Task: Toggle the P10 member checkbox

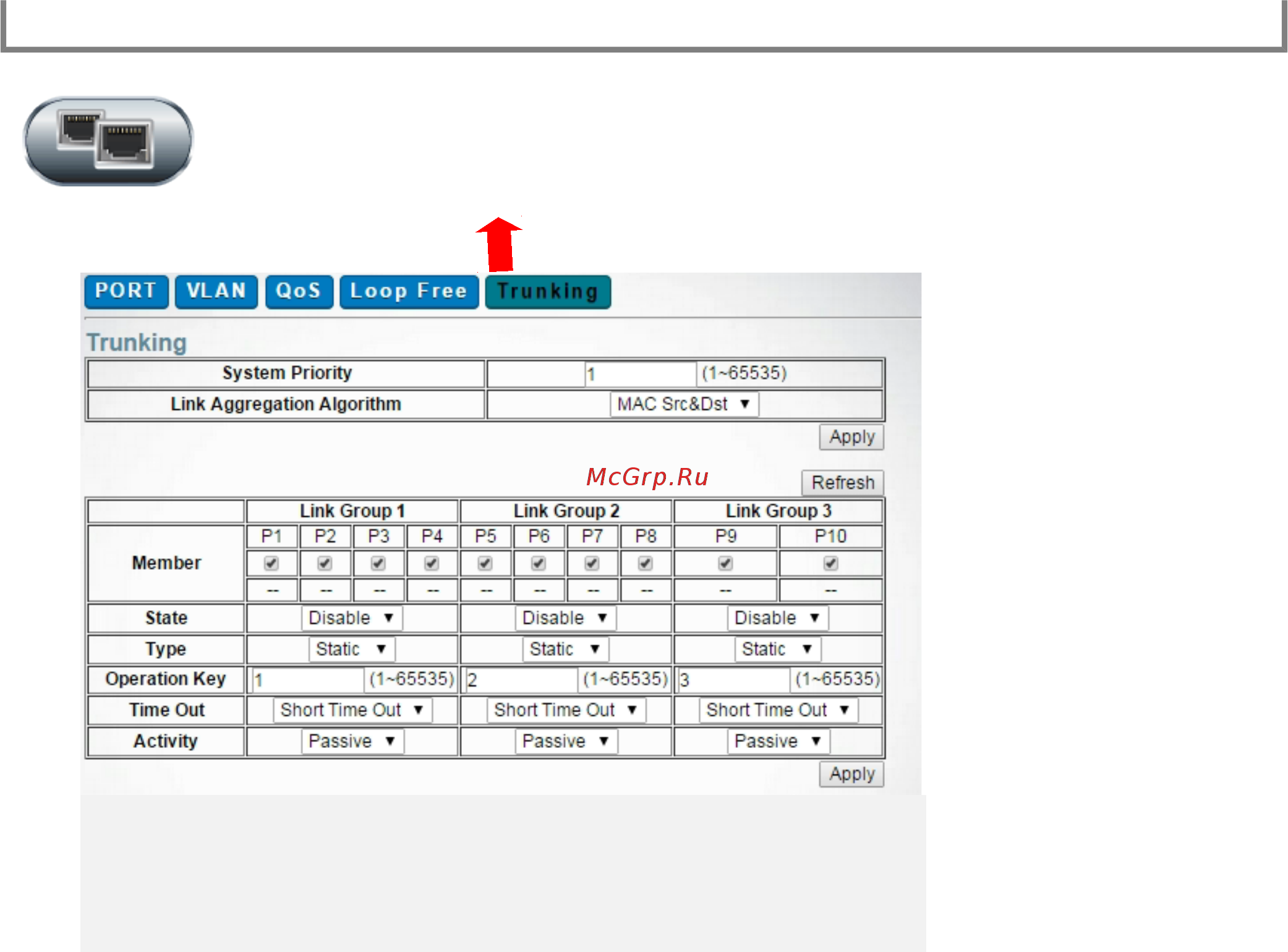Action: coord(831,563)
